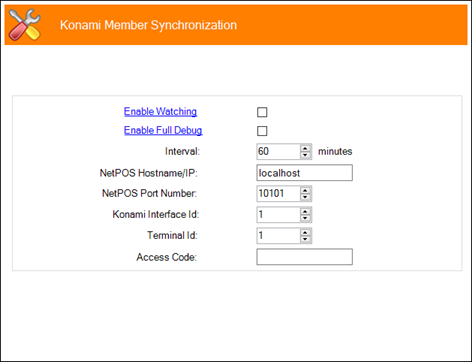The width and height of the screenshot is (472, 362).
Task: Click the Konami Member Synchronization title
Action: pos(148,25)
